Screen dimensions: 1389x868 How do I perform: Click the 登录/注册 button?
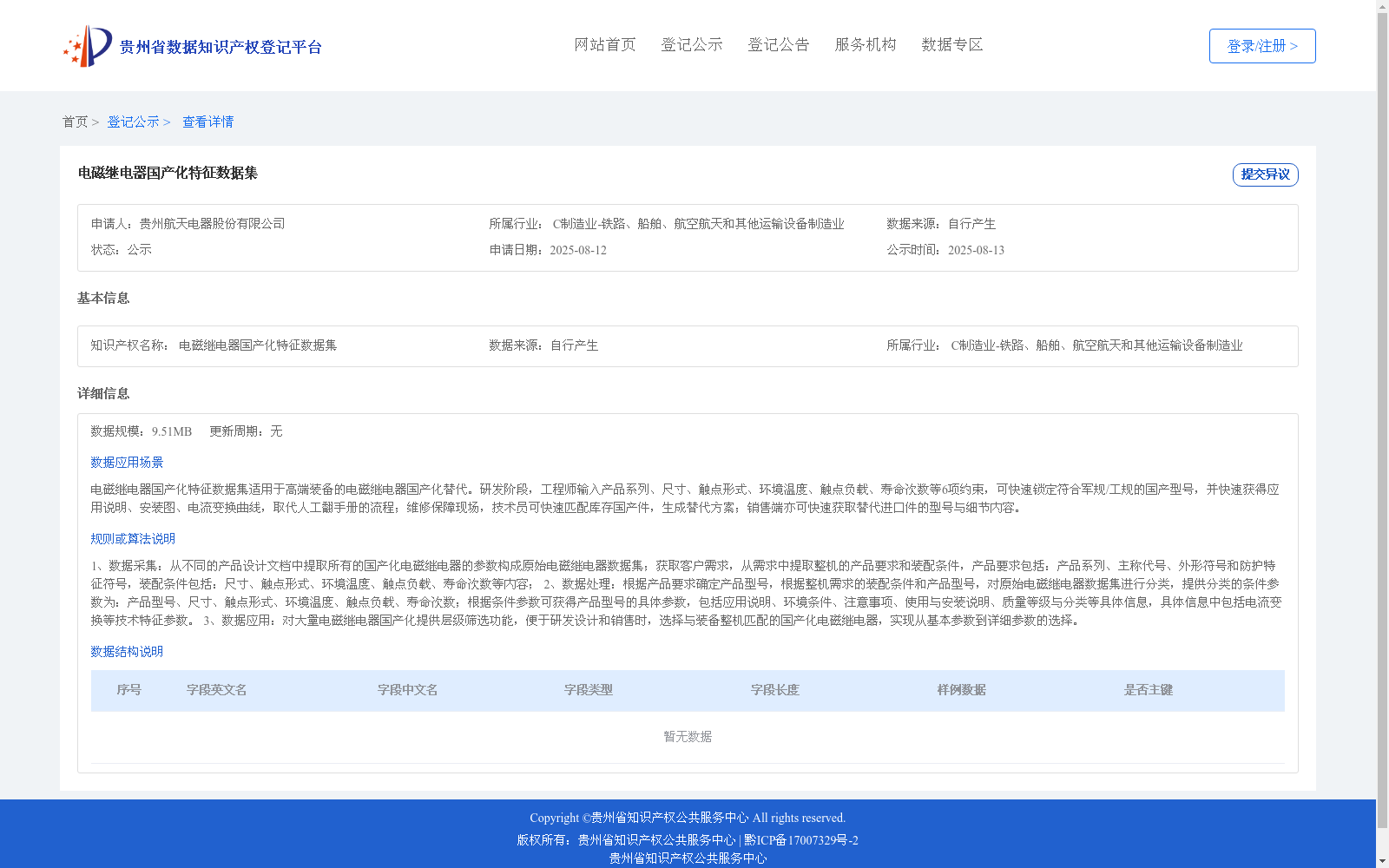click(1261, 45)
